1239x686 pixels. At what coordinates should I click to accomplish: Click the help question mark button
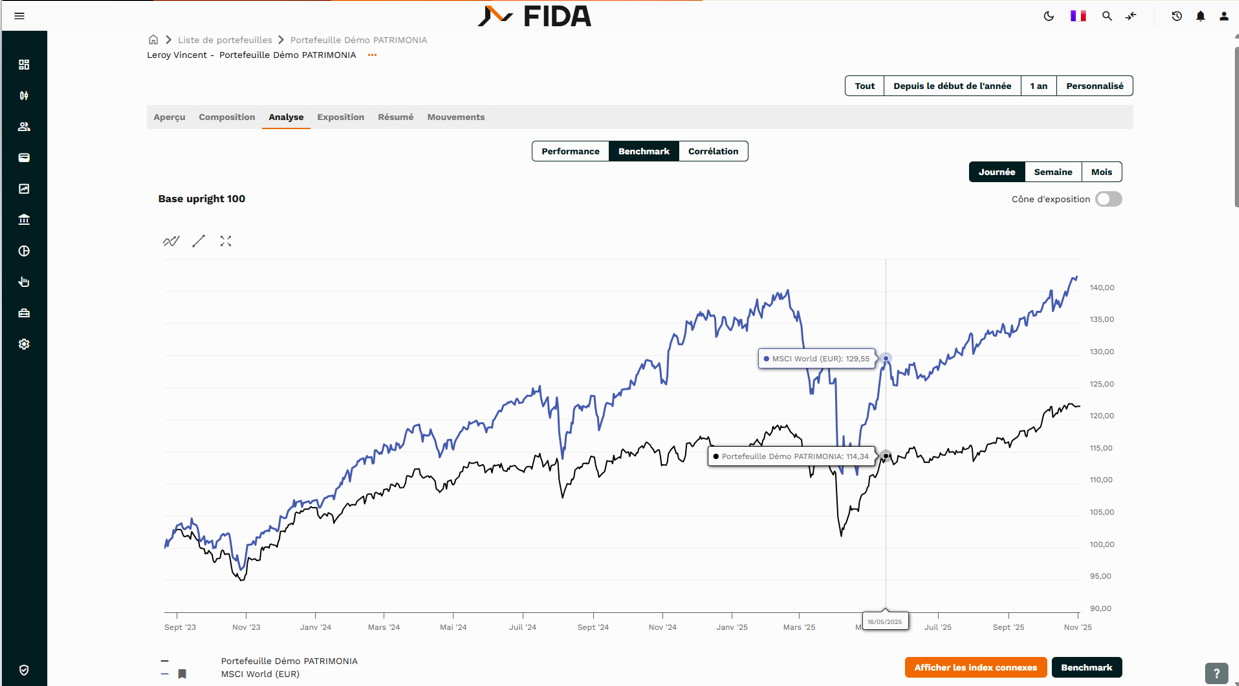click(1216, 674)
